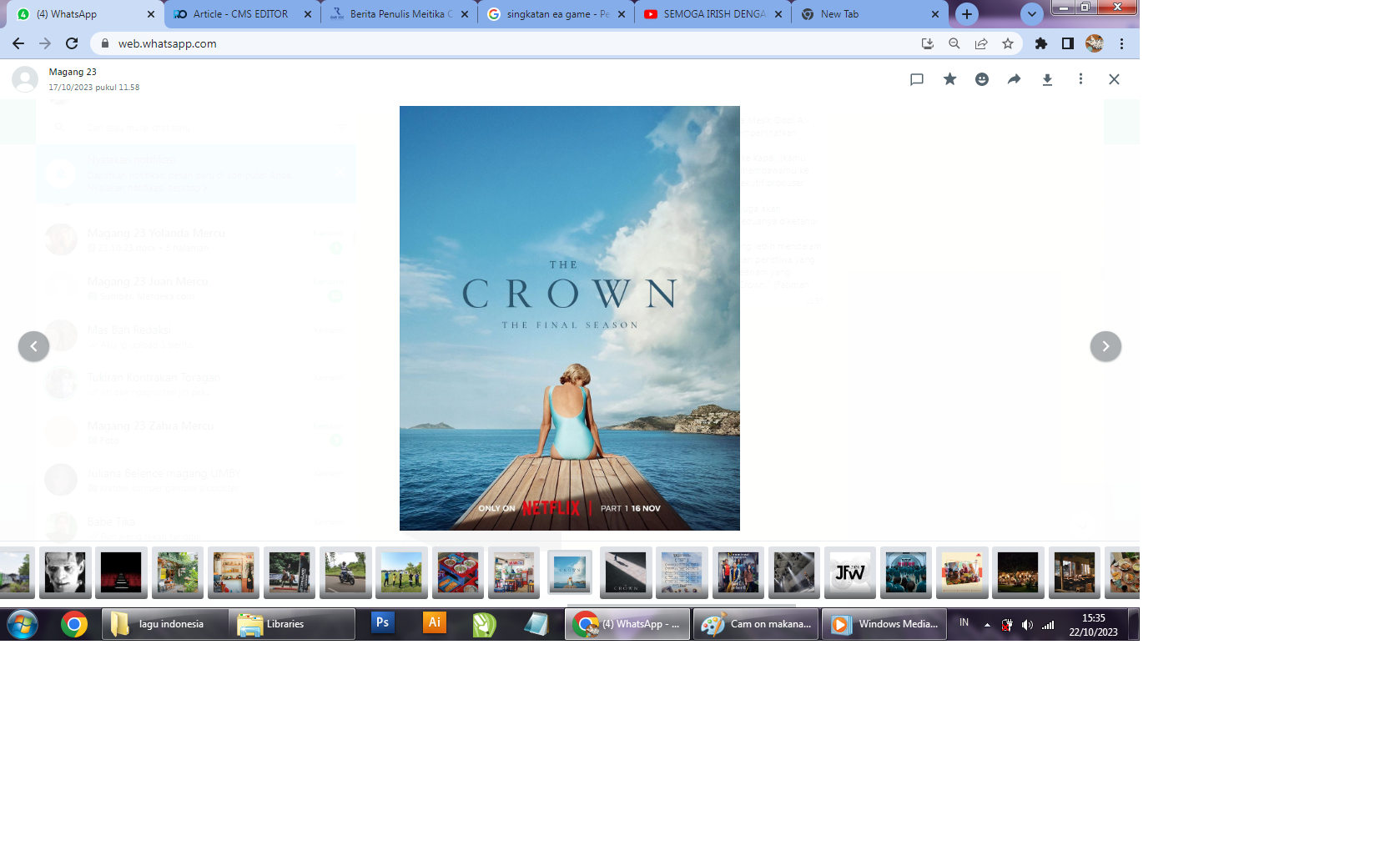
Task: Open the Chrome extensions puzzle icon
Action: click(x=1041, y=43)
